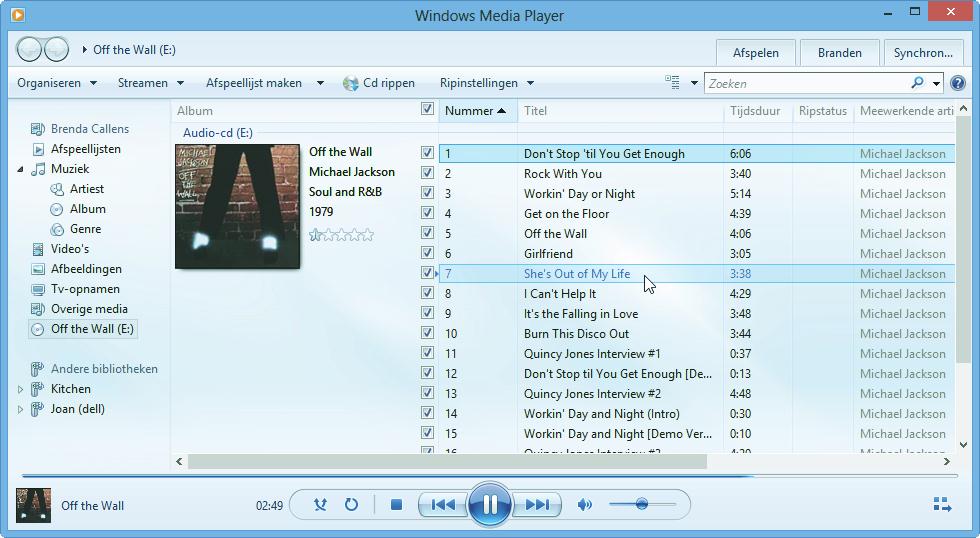The width and height of the screenshot is (980, 538).
Task: Open the Ripinstellingen dropdown
Action: click(x=487, y=83)
